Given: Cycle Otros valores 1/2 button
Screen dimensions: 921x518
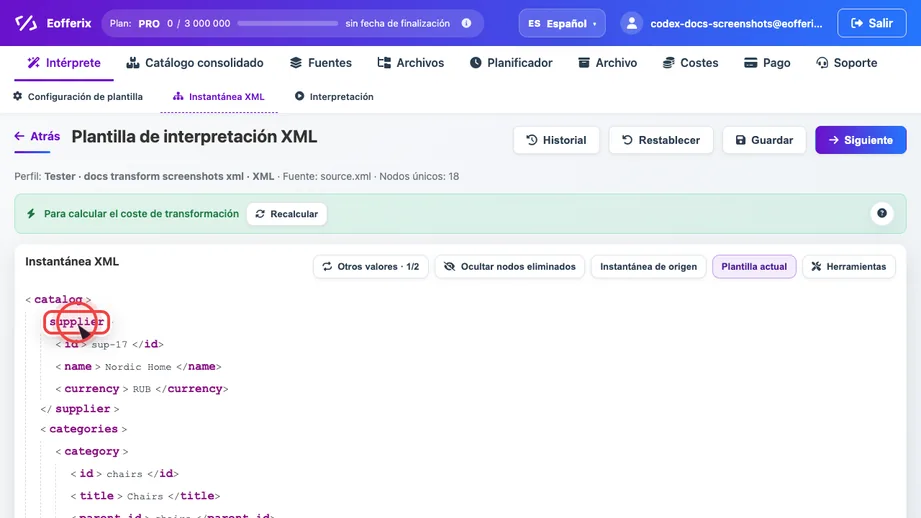Looking at the screenshot, I should point(371,267).
